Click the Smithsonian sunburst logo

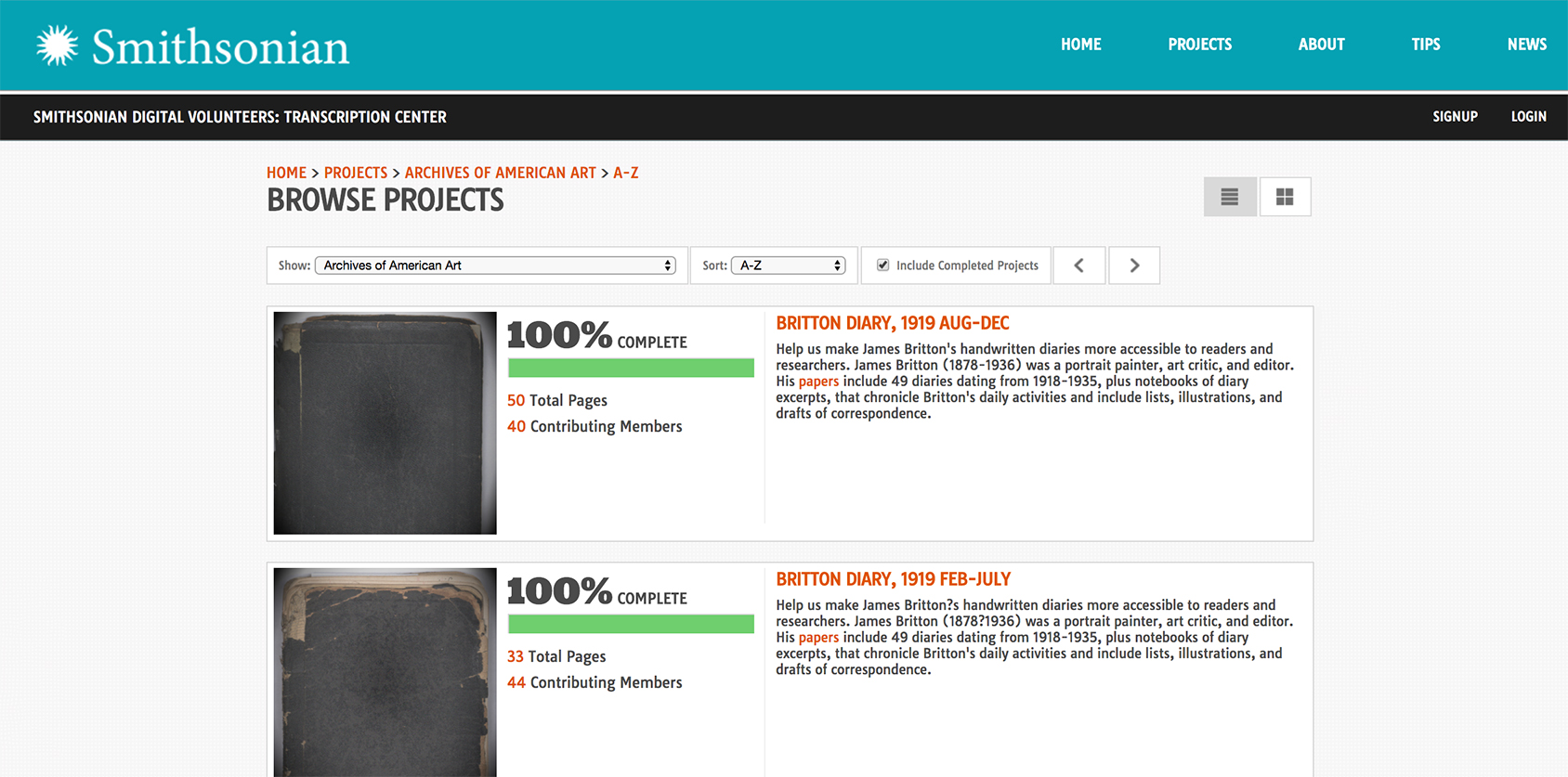point(57,45)
